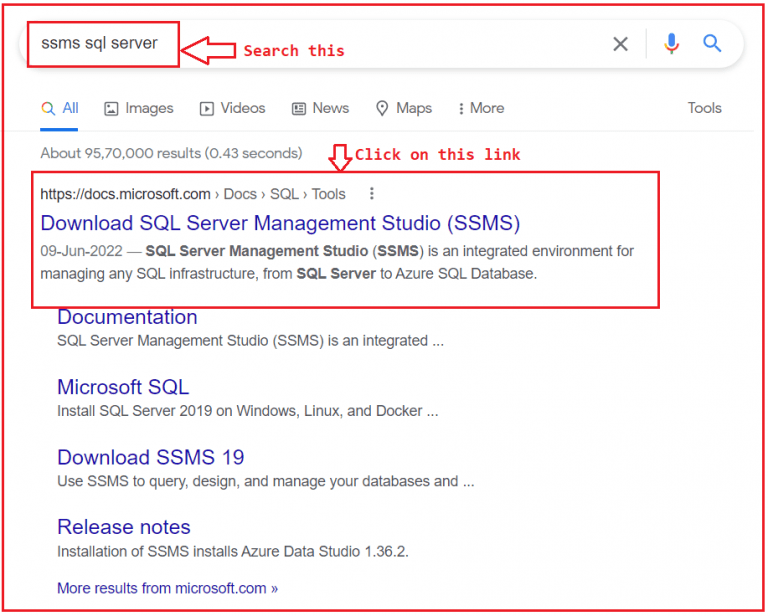Switch to the Videos tab
This screenshot has height=616, width=768.
click(233, 108)
